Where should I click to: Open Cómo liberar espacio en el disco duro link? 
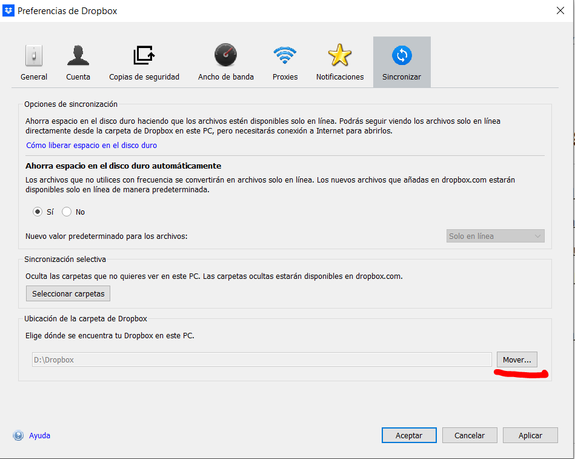click(91, 145)
